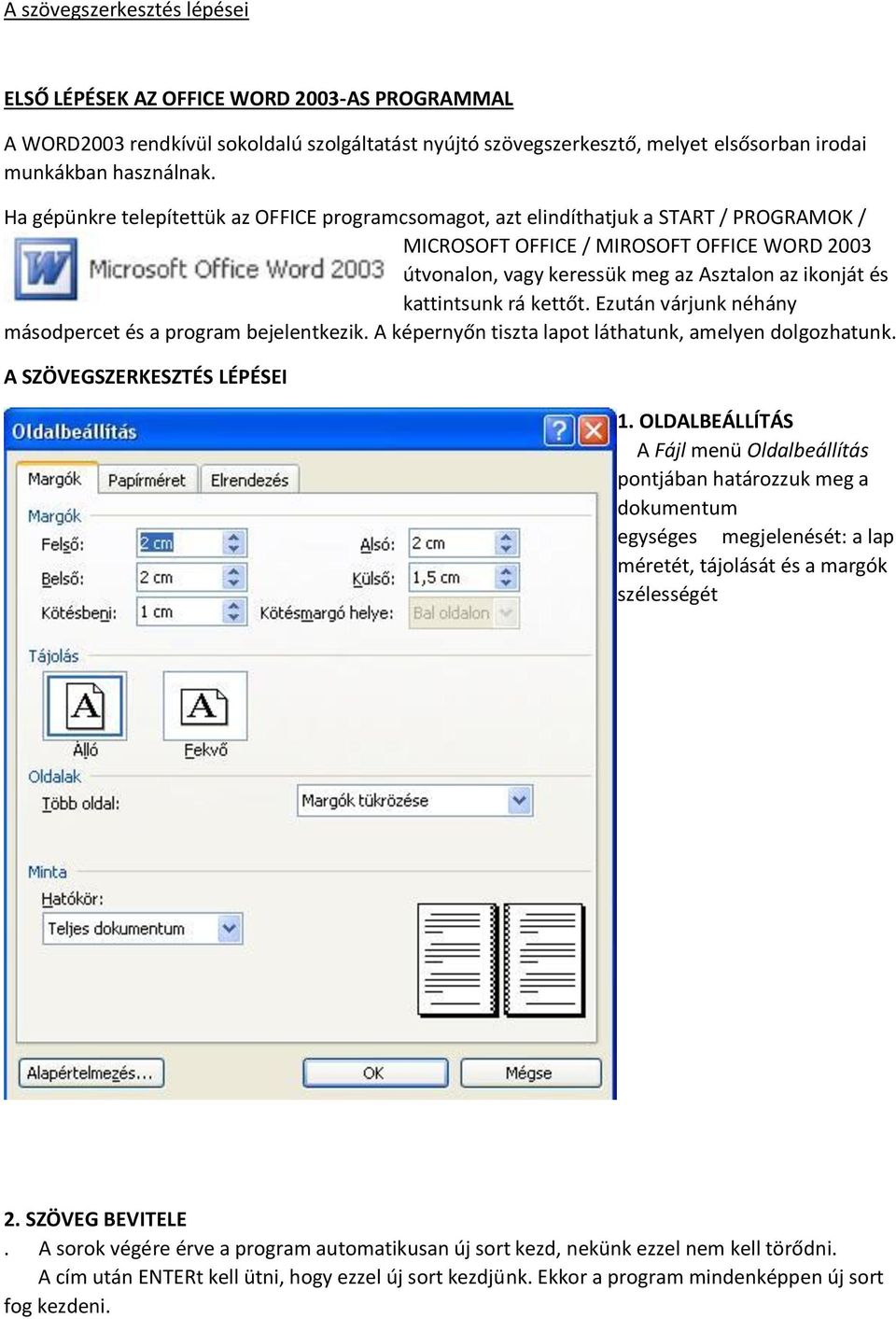Close the Oldalbeállítás dialog with the X
The width and height of the screenshot is (896, 1319).
pos(594,430)
